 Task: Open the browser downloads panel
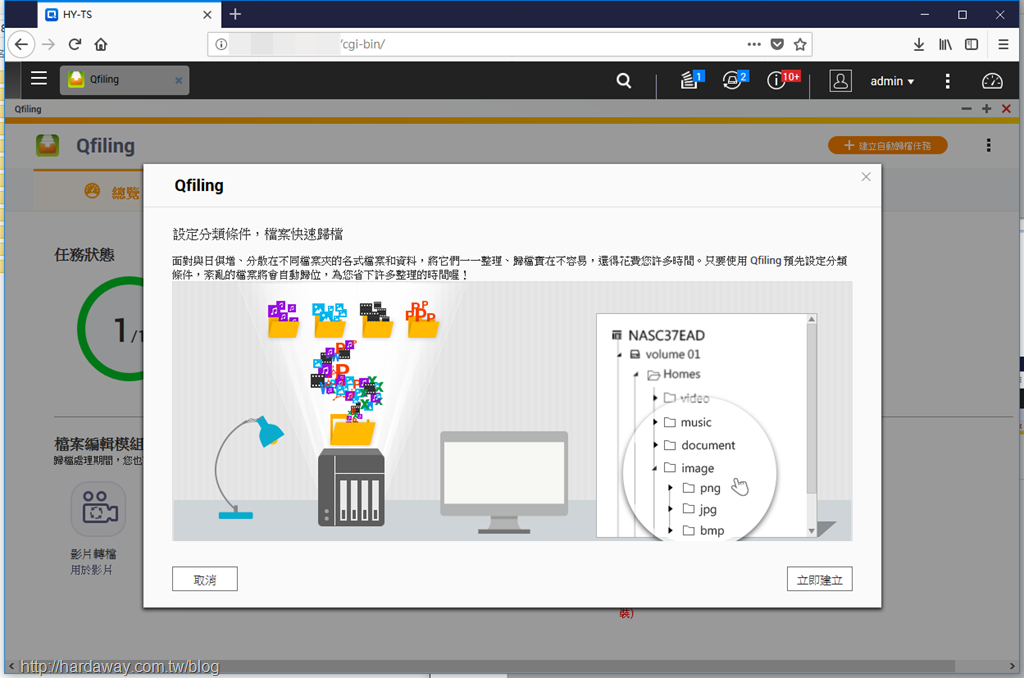(x=919, y=44)
